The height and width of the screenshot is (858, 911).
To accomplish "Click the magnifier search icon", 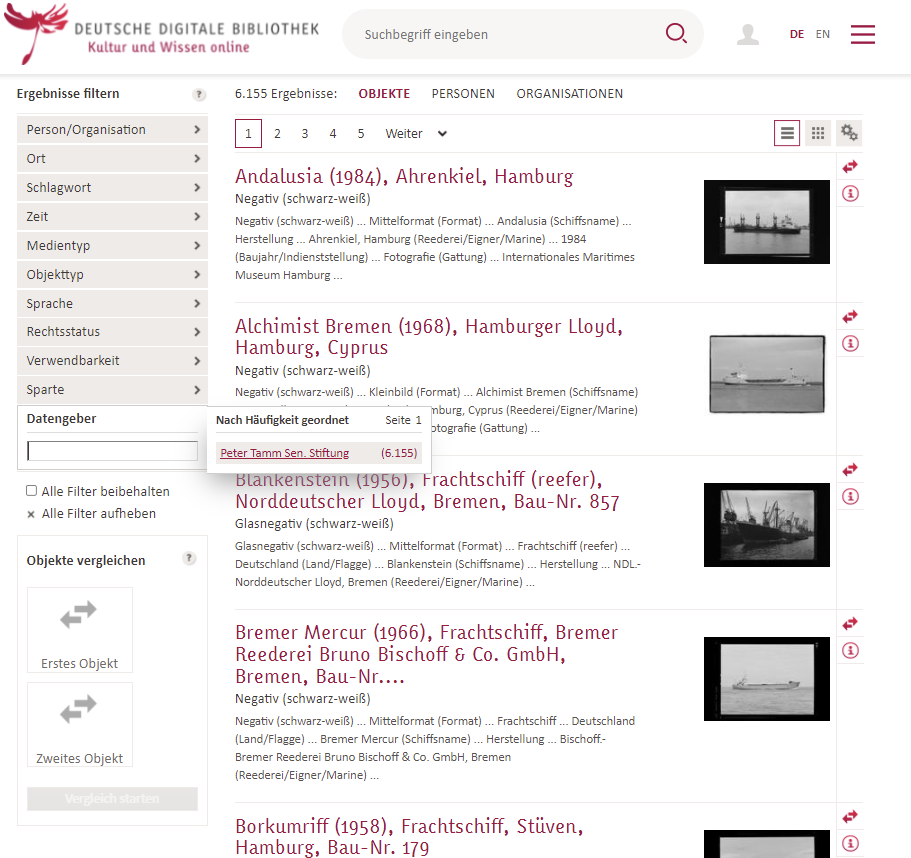I will click(x=676, y=34).
